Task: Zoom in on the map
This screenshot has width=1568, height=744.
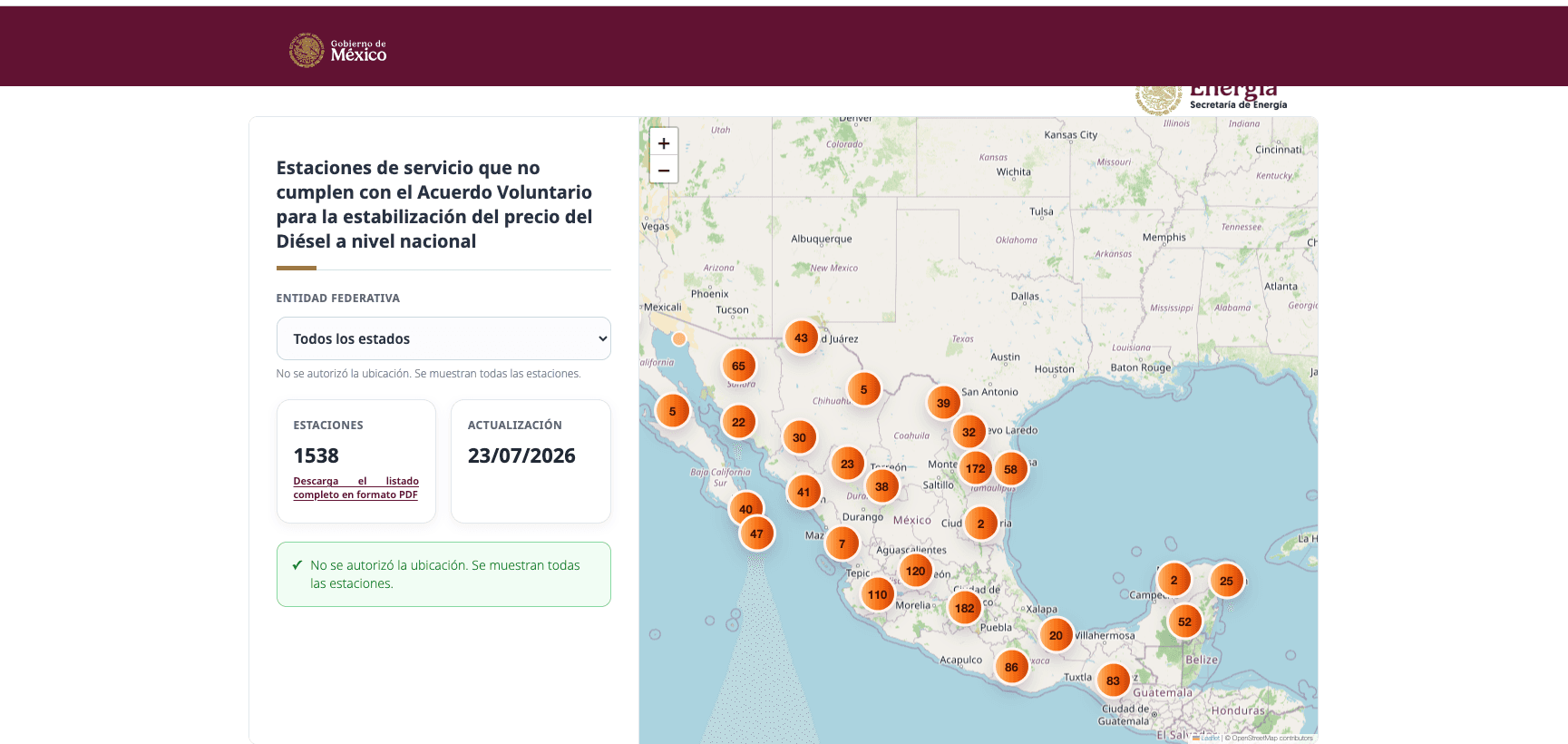Action: point(664,142)
